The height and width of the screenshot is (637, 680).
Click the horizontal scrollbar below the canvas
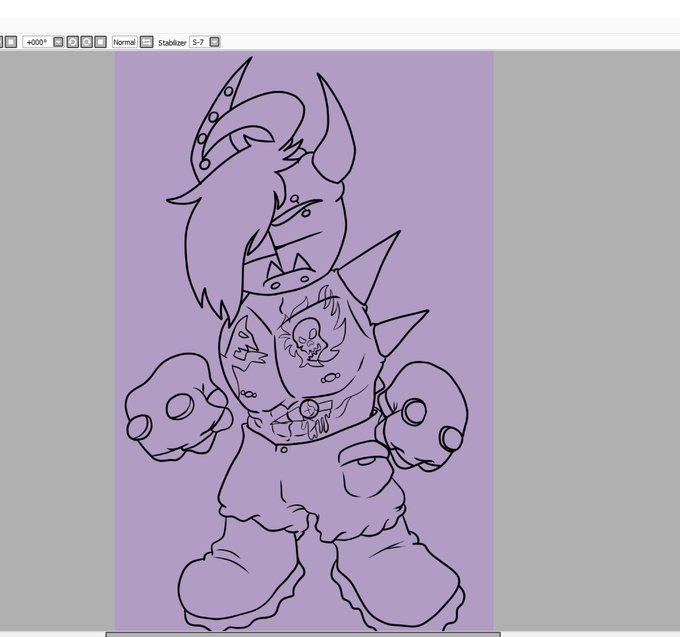(303, 634)
